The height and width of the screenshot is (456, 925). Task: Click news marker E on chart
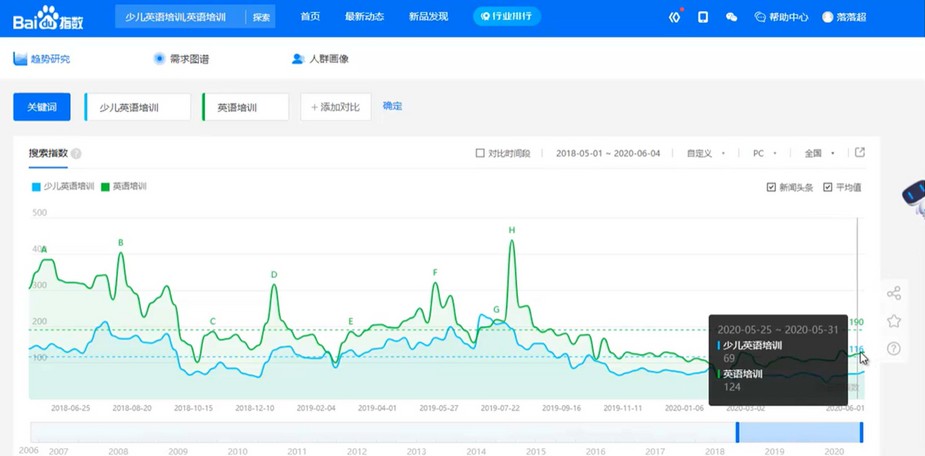[350, 322]
